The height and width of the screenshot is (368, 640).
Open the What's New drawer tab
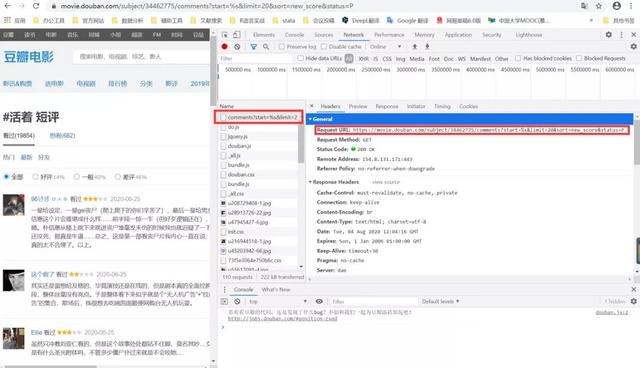[276, 290]
